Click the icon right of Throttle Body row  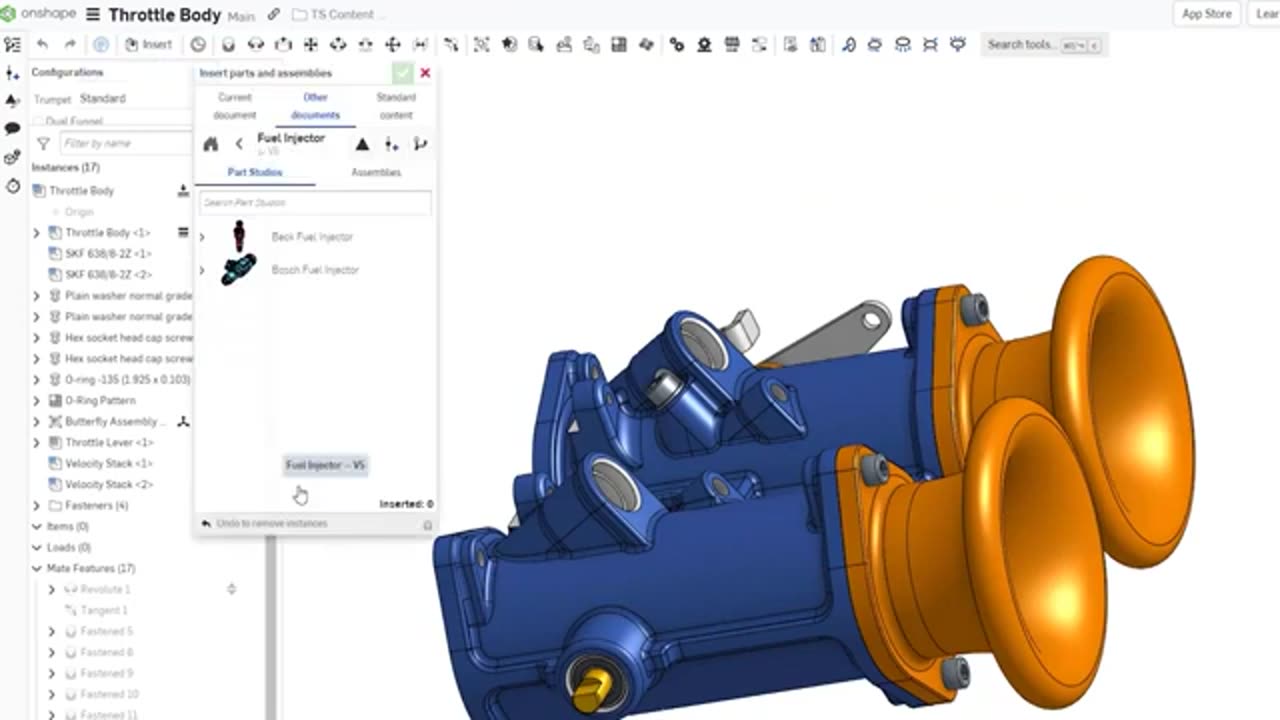tap(183, 191)
